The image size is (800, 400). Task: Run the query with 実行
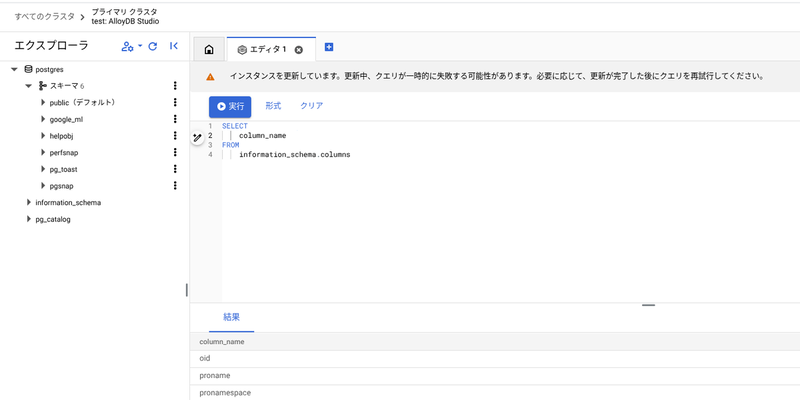[230, 107]
